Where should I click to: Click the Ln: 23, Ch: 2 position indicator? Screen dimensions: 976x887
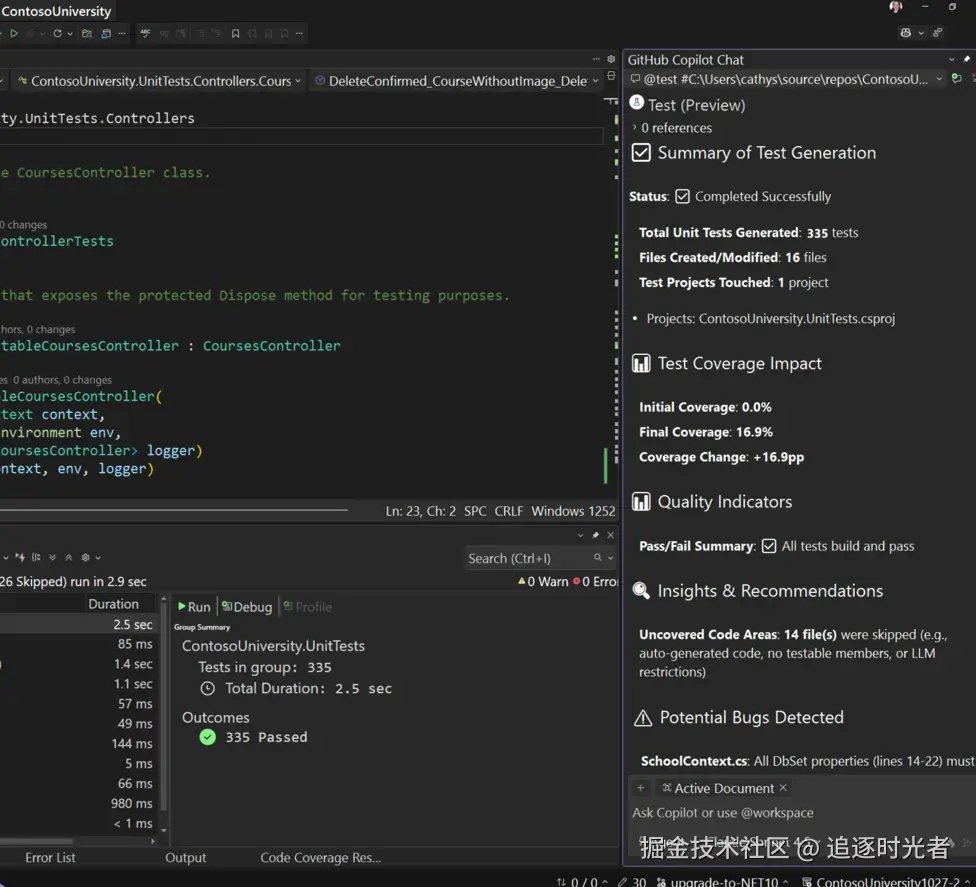coord(420,511)
